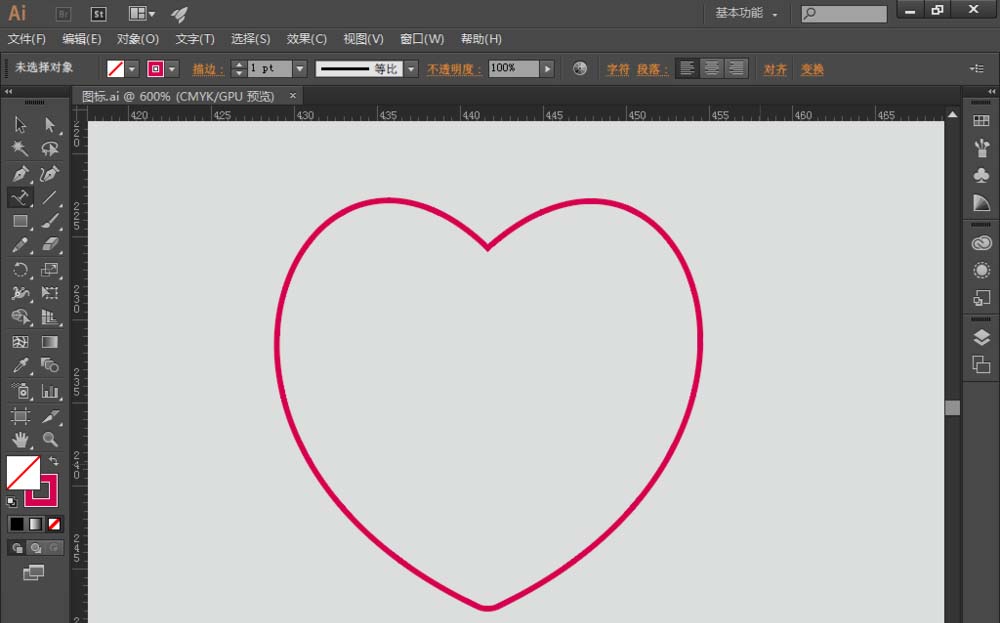1000x623 pixels.
Task: Expand the opacity slider arrow
Action: [547, 69]
